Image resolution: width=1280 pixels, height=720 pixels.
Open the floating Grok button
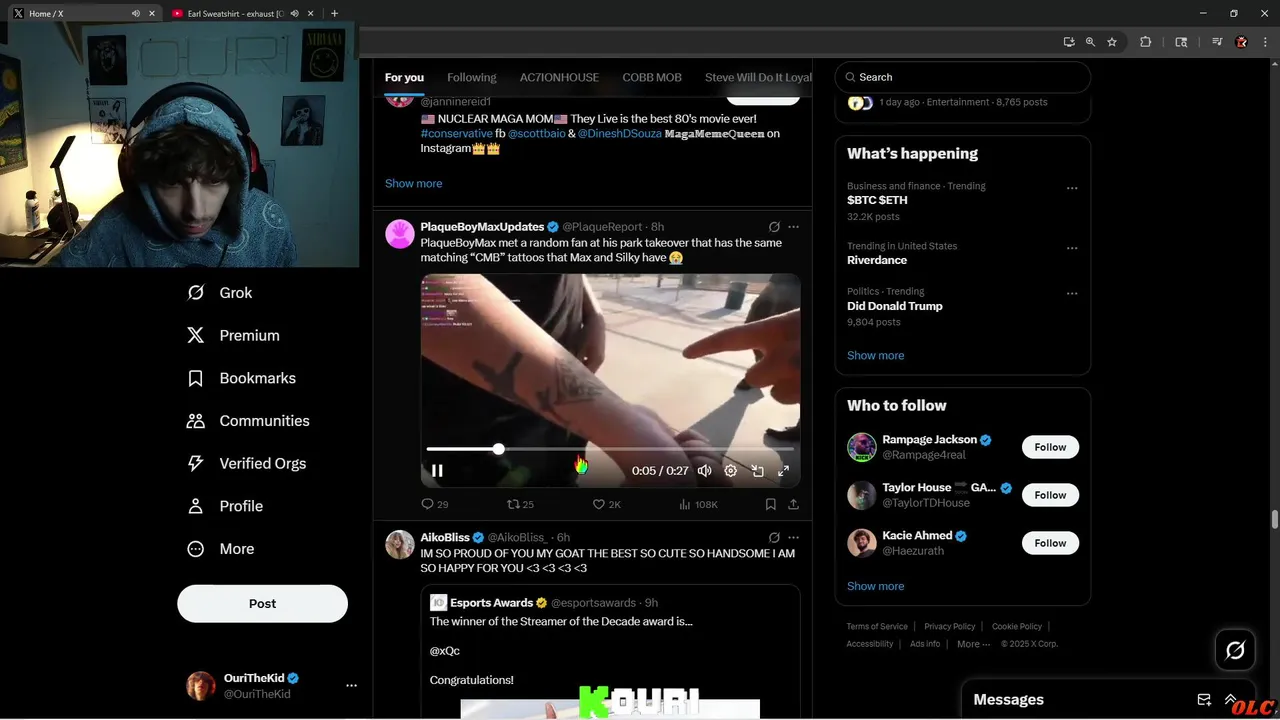(x=1235, y=650)
